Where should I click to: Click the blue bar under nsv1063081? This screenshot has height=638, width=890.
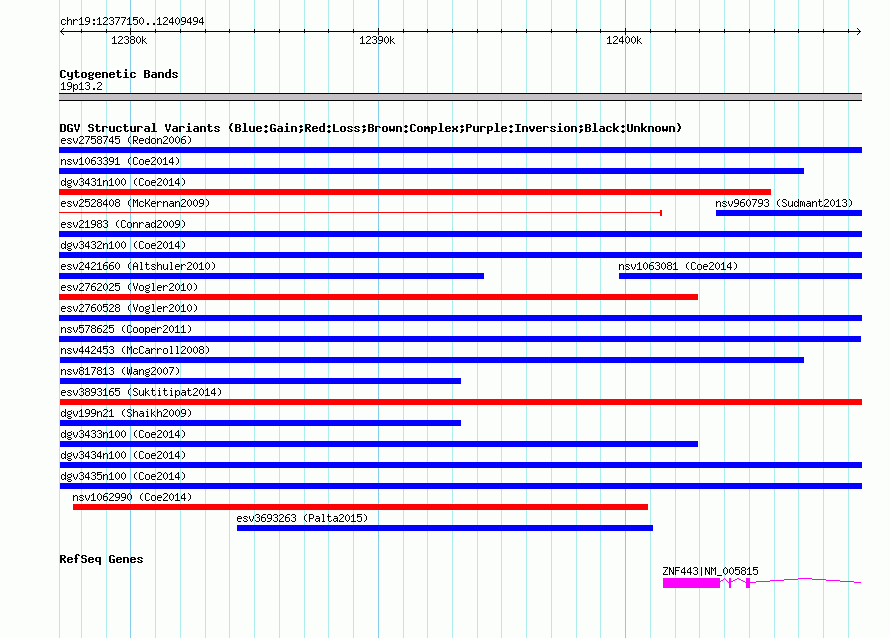point(740,276)
